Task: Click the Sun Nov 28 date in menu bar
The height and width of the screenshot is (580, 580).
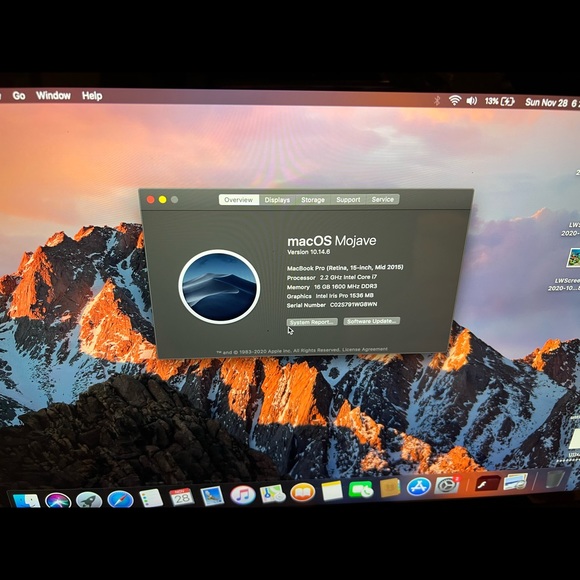Action: (x=546, y=102)
